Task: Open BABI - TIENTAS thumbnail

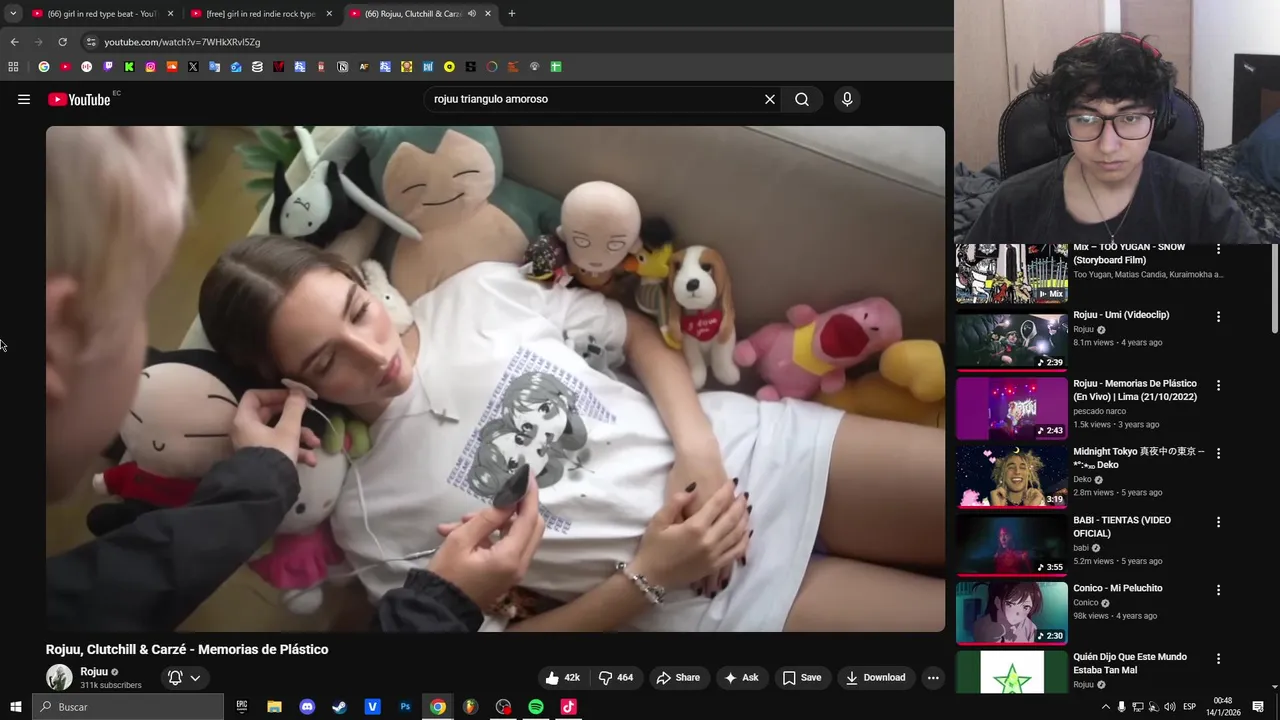Action: tap(1012, 545)
